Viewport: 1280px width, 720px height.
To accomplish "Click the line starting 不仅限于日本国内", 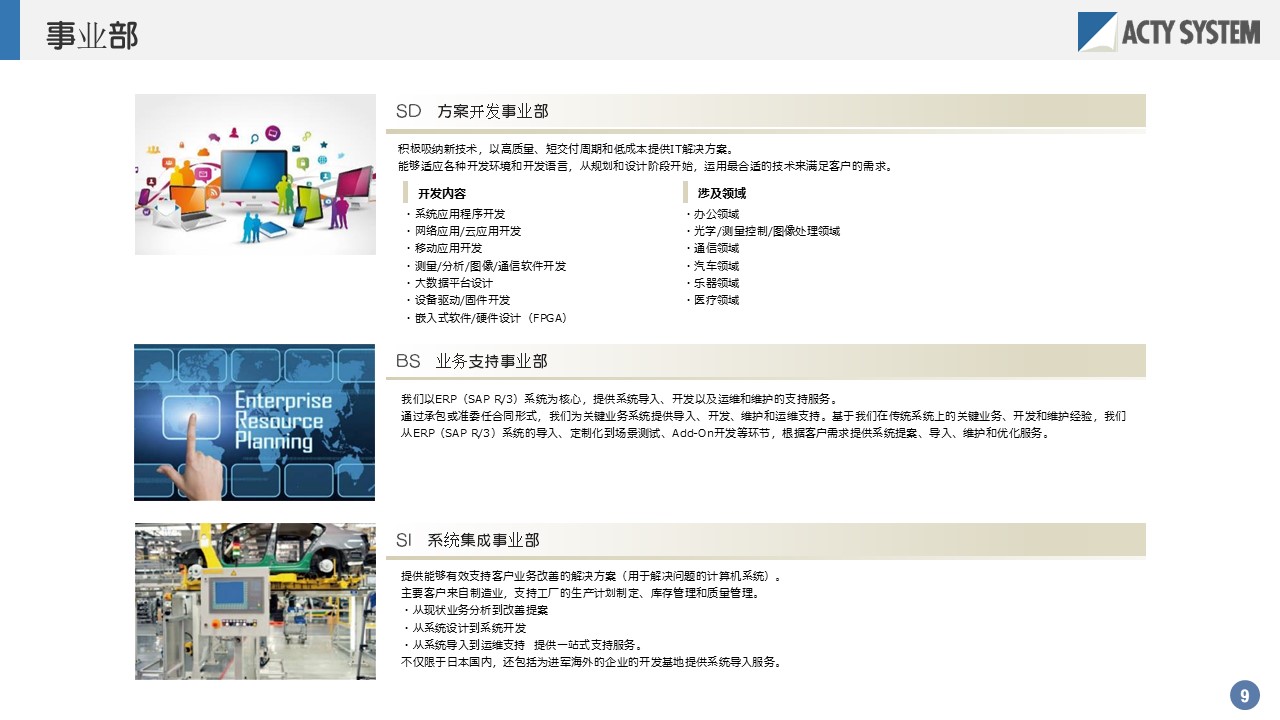I will coord(592,662).
